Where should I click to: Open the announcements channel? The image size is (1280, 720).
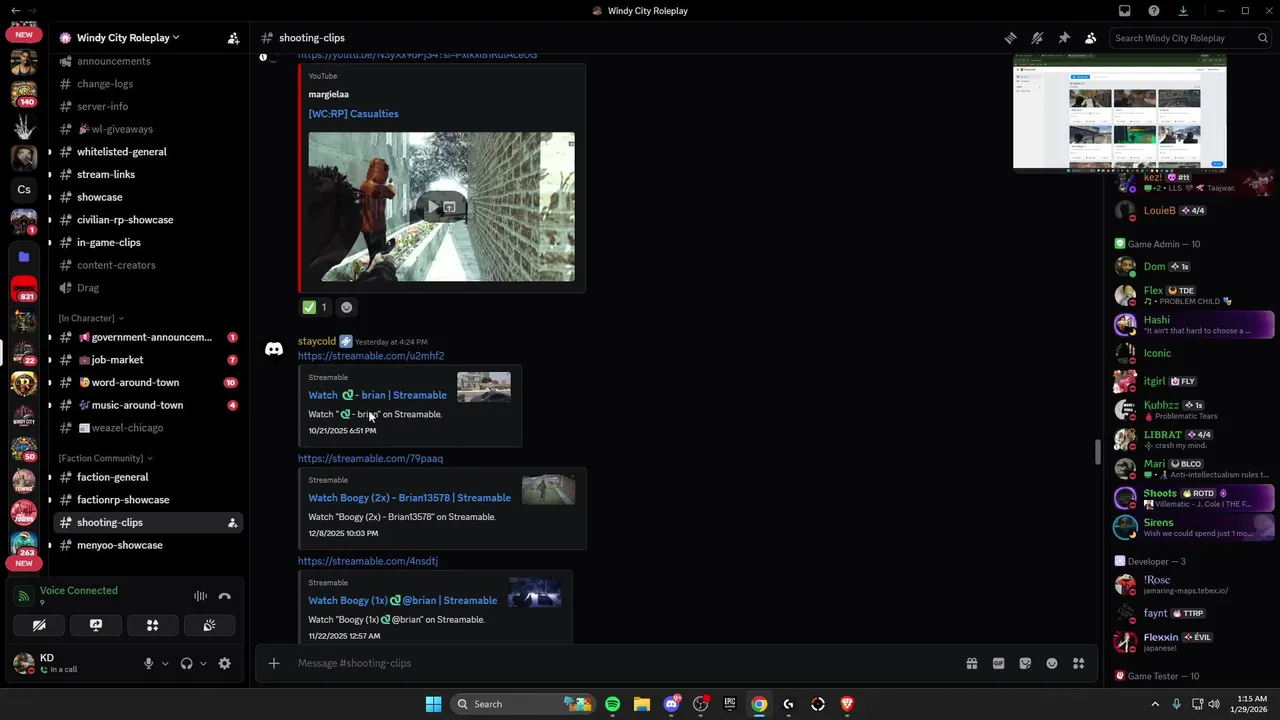[114, 61]
